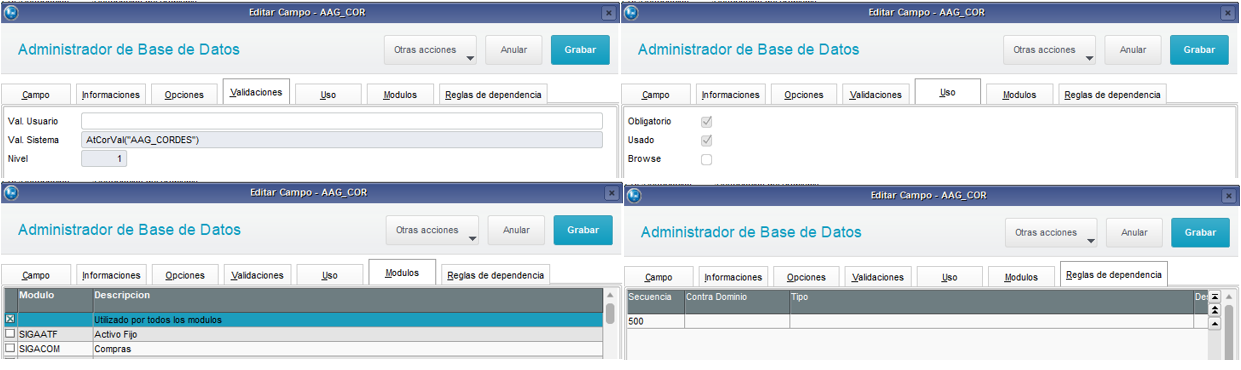Open Informaciones tab in window showing Val. Usuario
Screen dimensions: 1241x370
pos(110,95)
